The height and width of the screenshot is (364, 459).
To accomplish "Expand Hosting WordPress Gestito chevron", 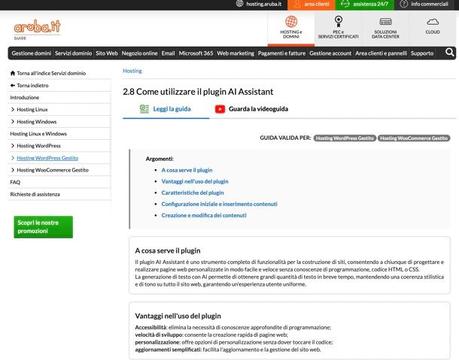I will pyautogui.click(x=13, y=158).
